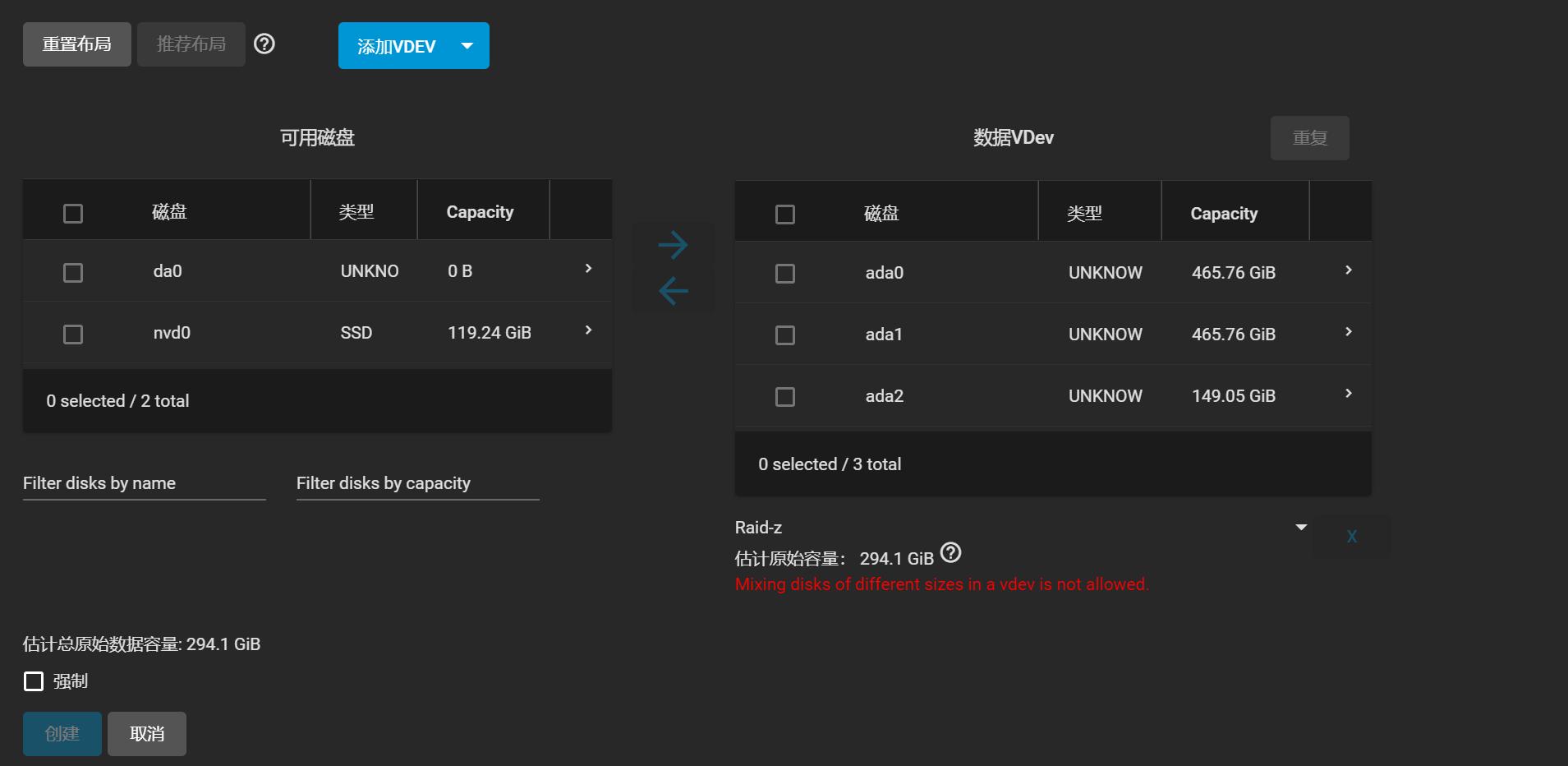Click the 465.76 GiB capacity of ada0
Screen dimensions: 1568x766
pyautogui.click(x=1234, y=273)
